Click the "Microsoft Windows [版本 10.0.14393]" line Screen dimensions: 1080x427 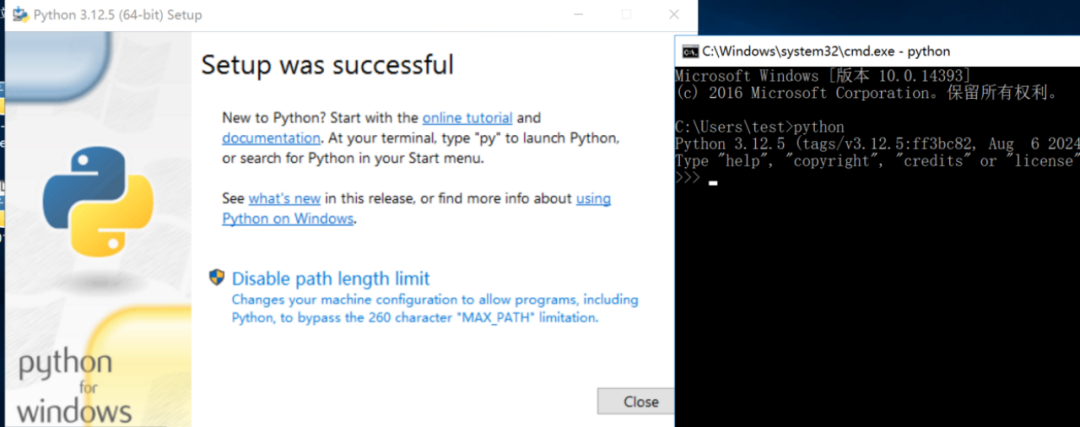[823, 75]
